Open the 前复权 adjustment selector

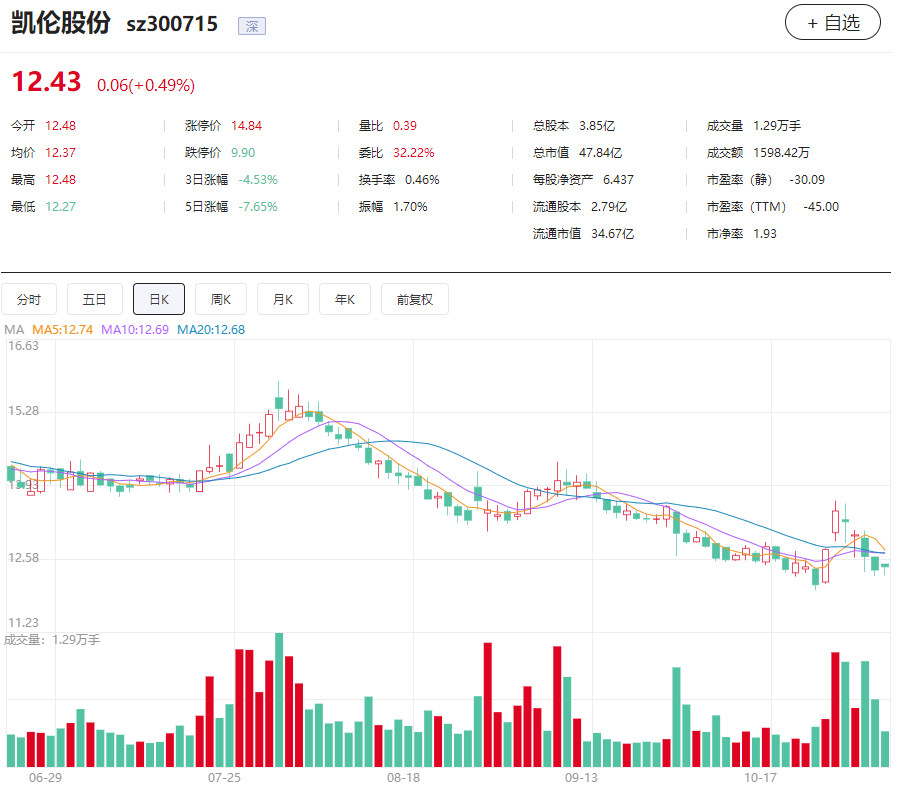pyautogui.click(x=415, y=299)
